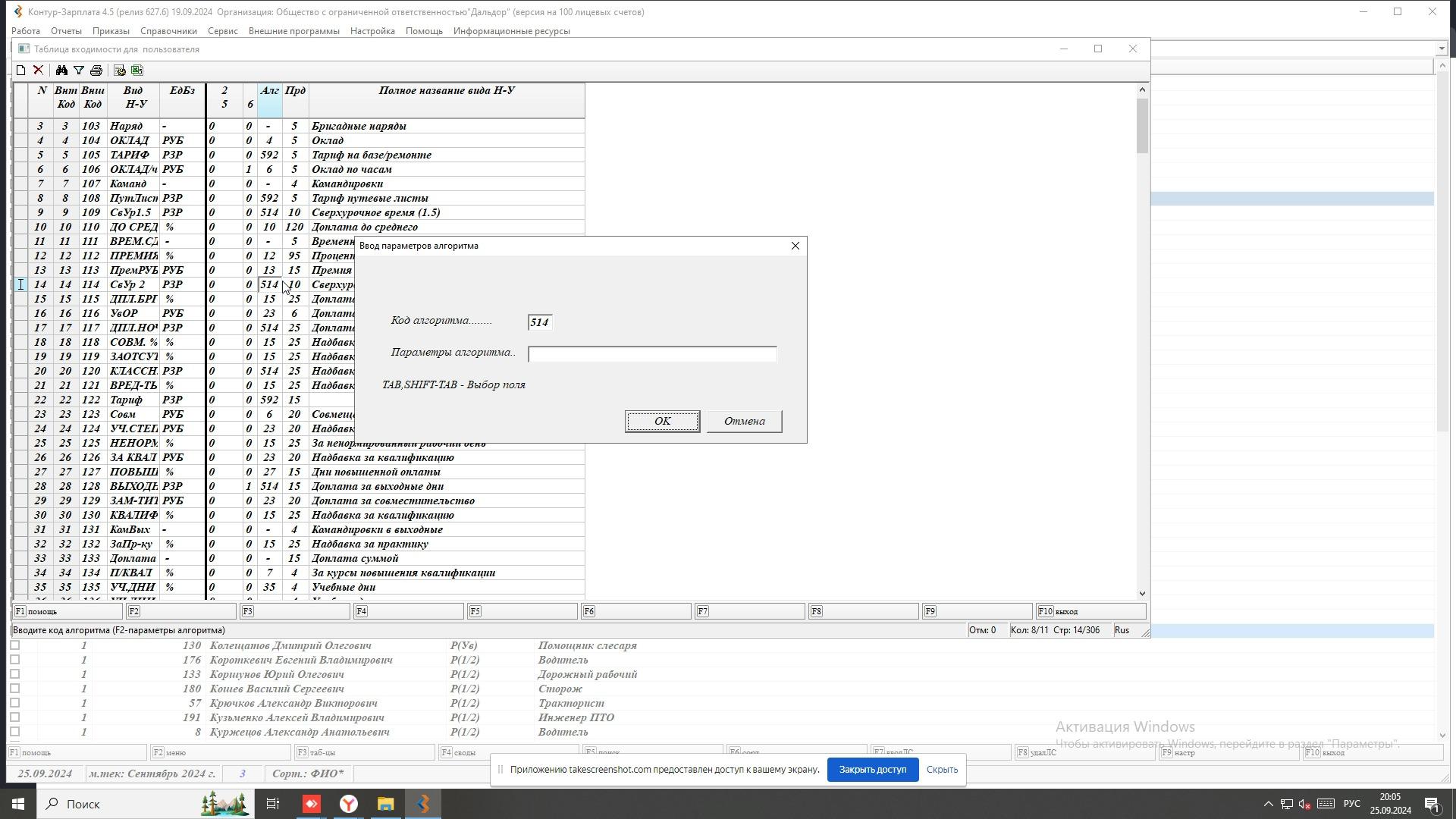Click the F10 выход button in the table window

click(1090, 611)
